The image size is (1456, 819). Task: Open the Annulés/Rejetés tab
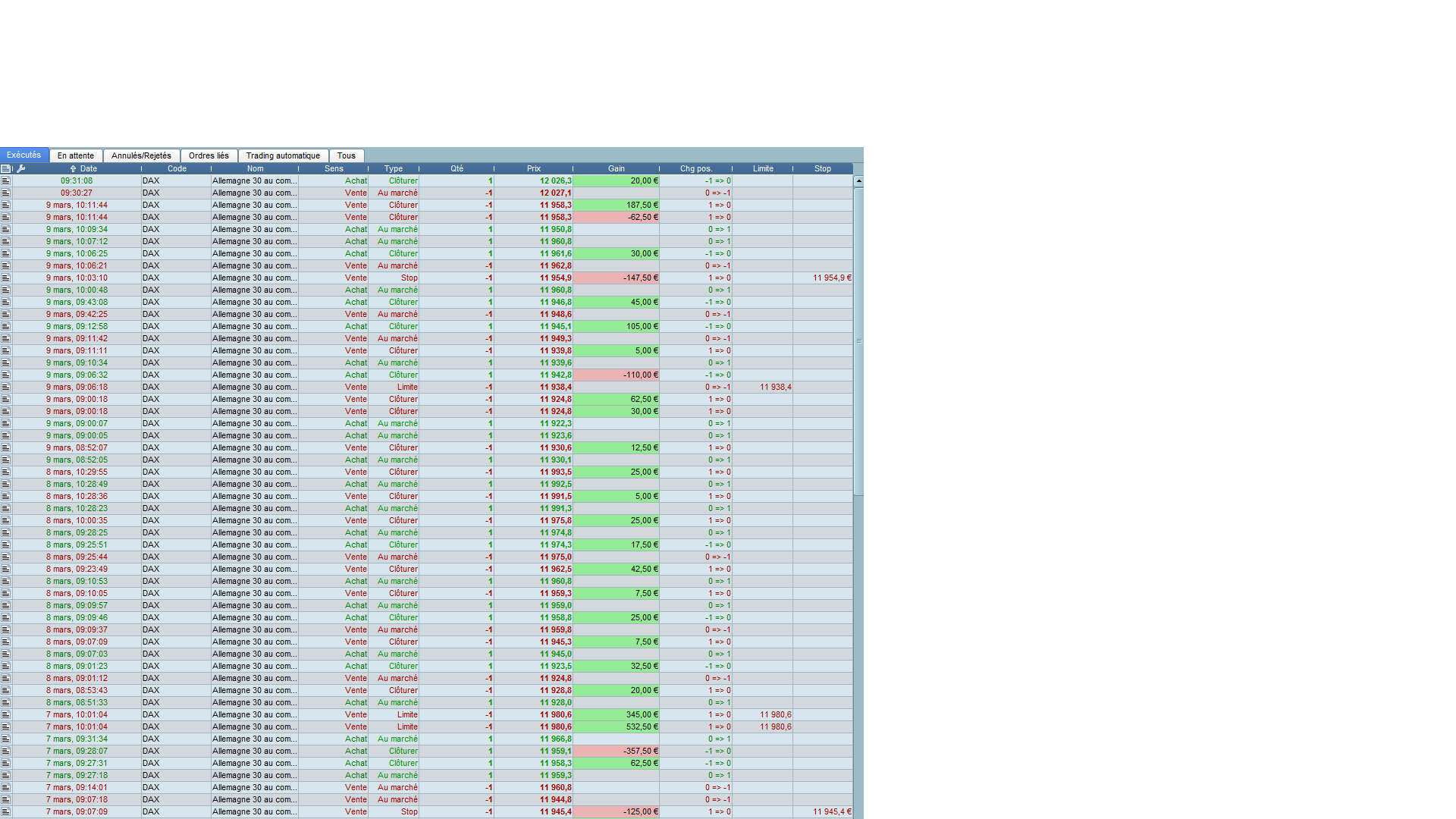pyautogui.click(x=141, y=155)
